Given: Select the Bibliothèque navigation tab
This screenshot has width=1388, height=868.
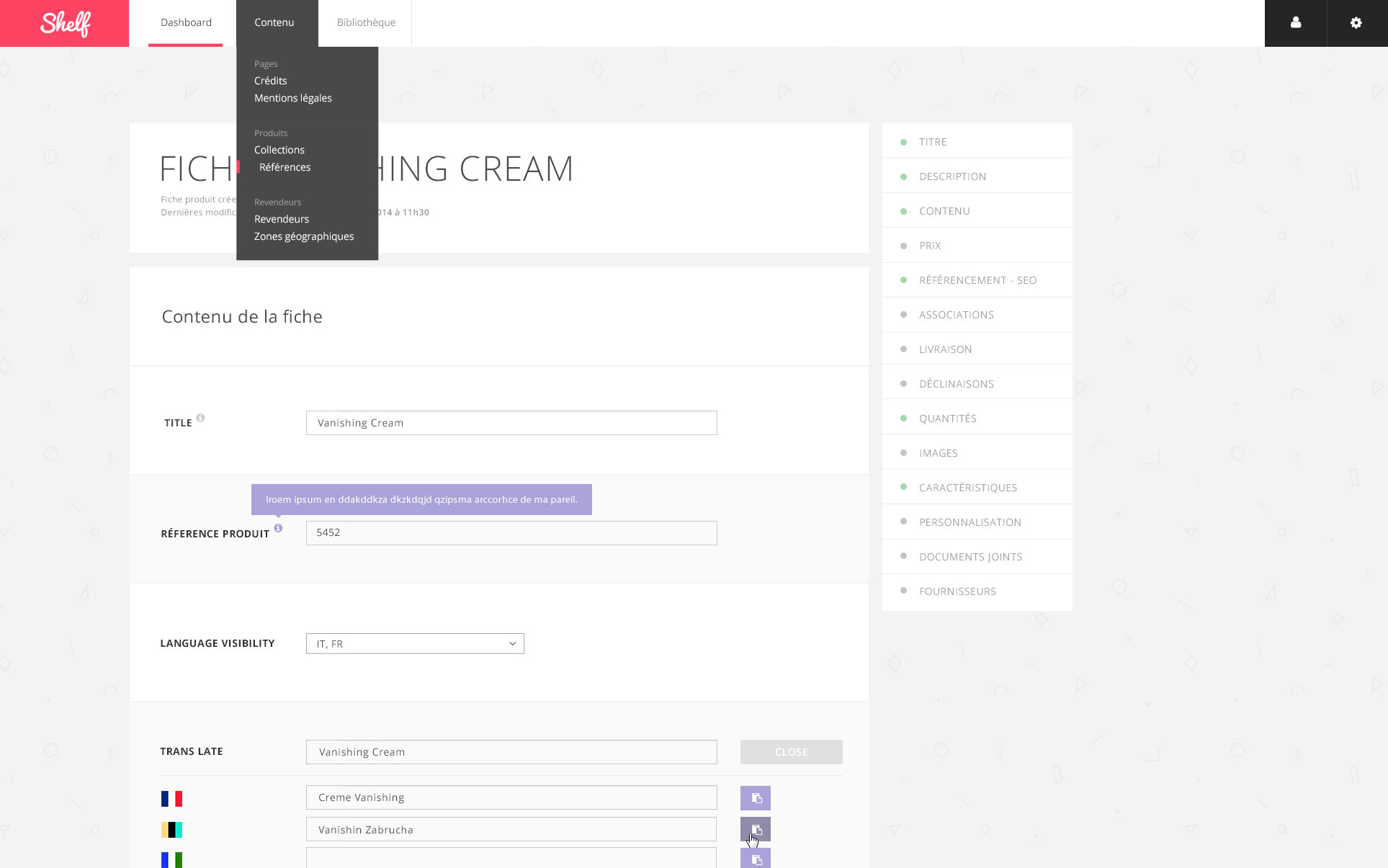Looking at the screenshot, I should pos(364,22).
